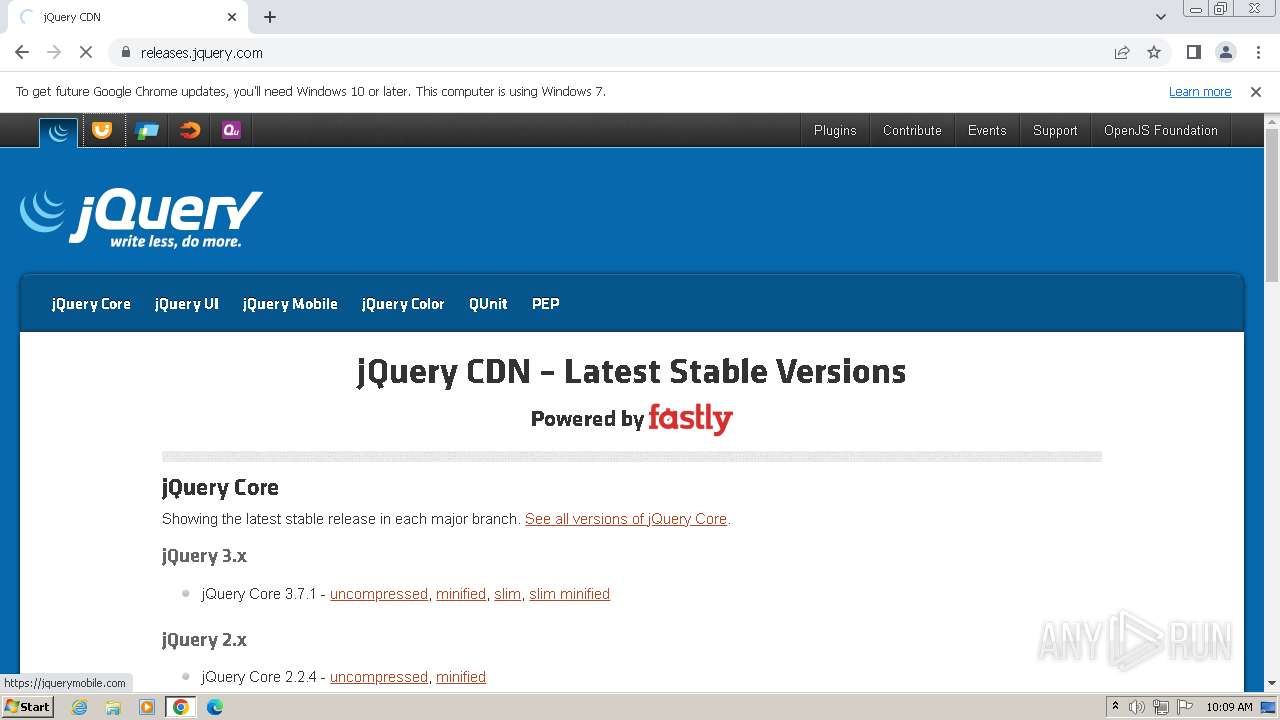Click the scrollbar up arrow

(1272, 120)
